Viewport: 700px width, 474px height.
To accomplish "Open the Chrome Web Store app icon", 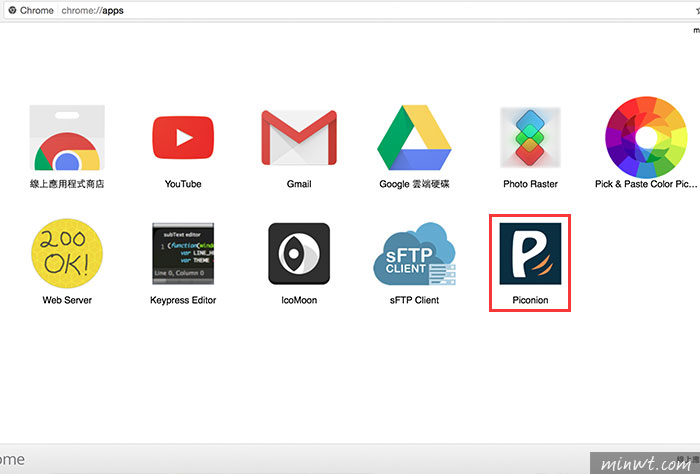I will (67, 137).
